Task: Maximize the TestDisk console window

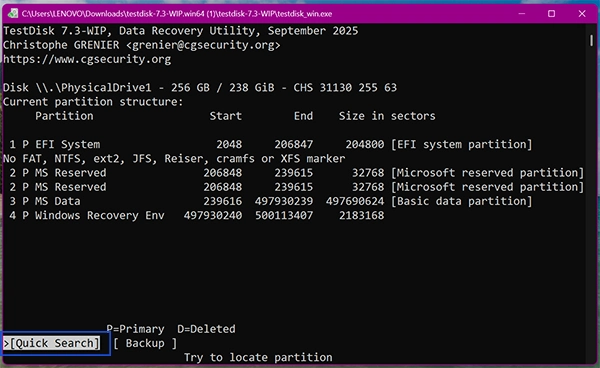Action: tap(551, 14)
